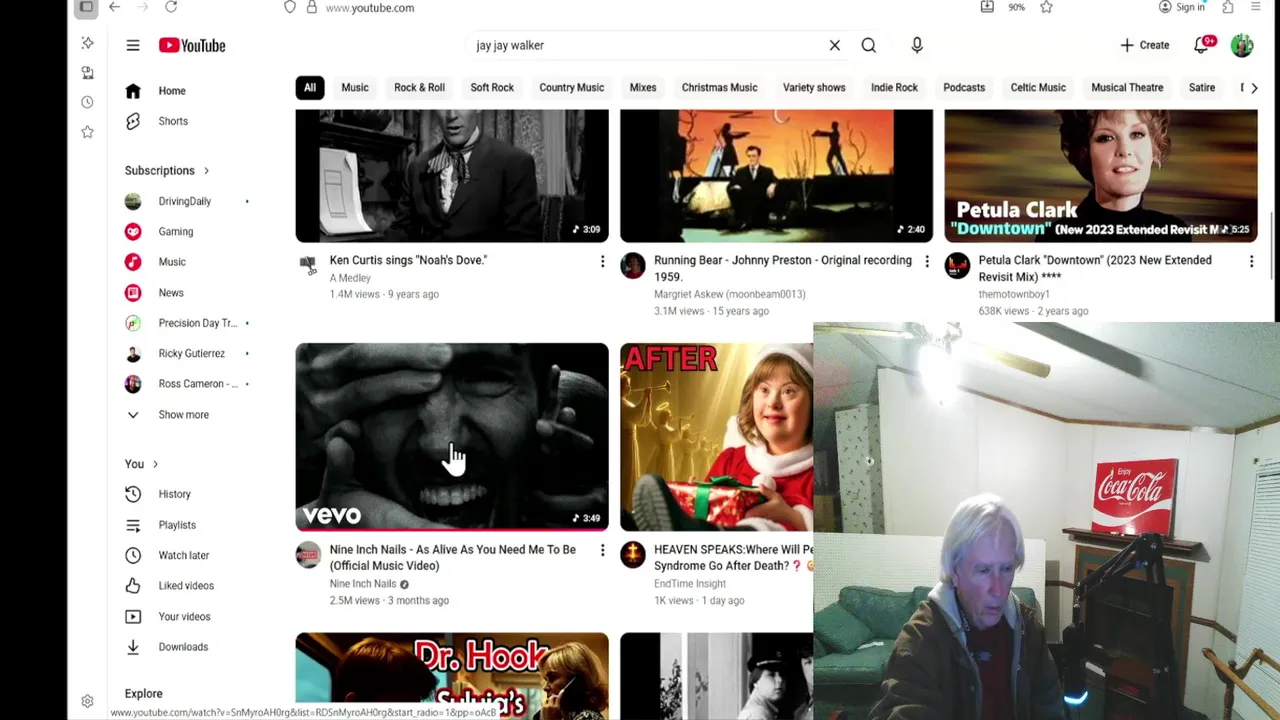Open the YouTube hamburger guide menu

(x=132, y=45)
